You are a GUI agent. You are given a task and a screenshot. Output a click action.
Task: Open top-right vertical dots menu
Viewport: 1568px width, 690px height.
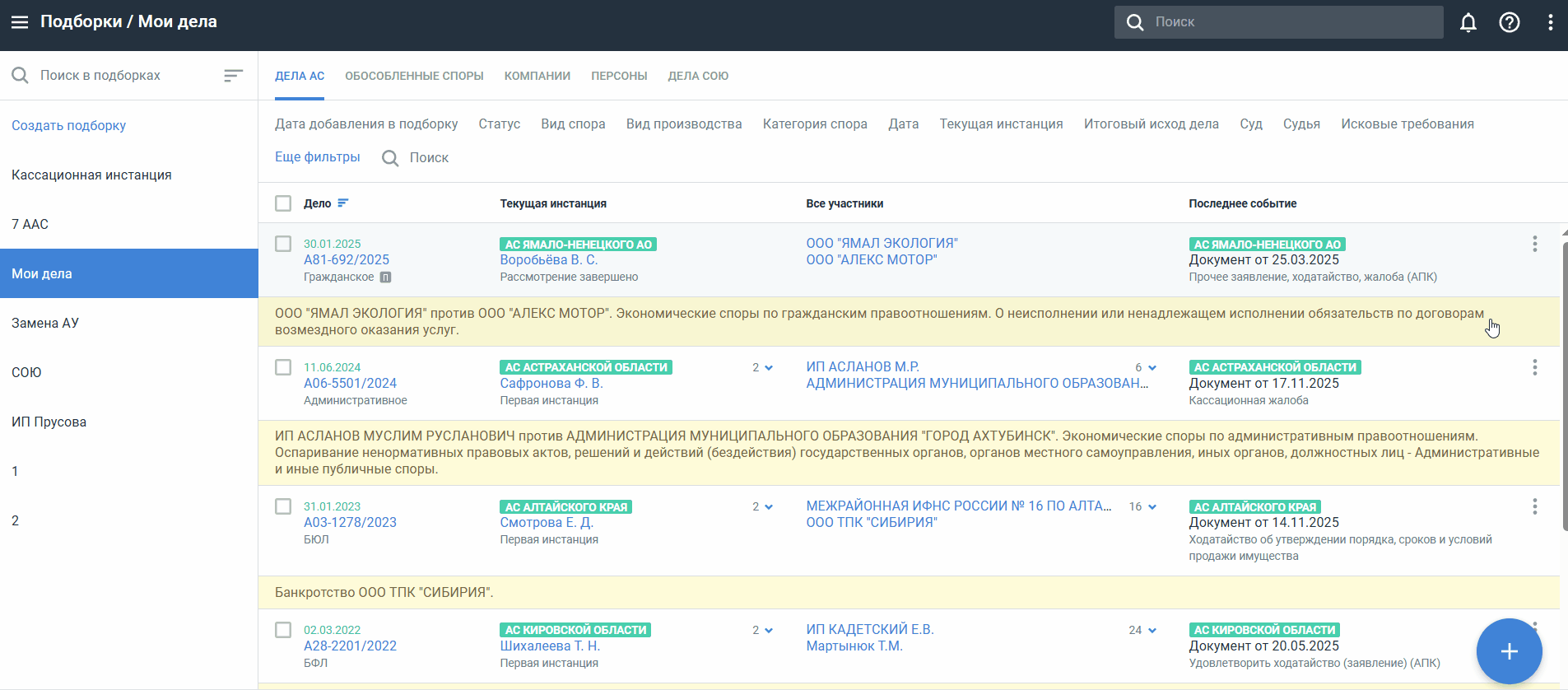pyautogui.click(x=1550, y=22)
